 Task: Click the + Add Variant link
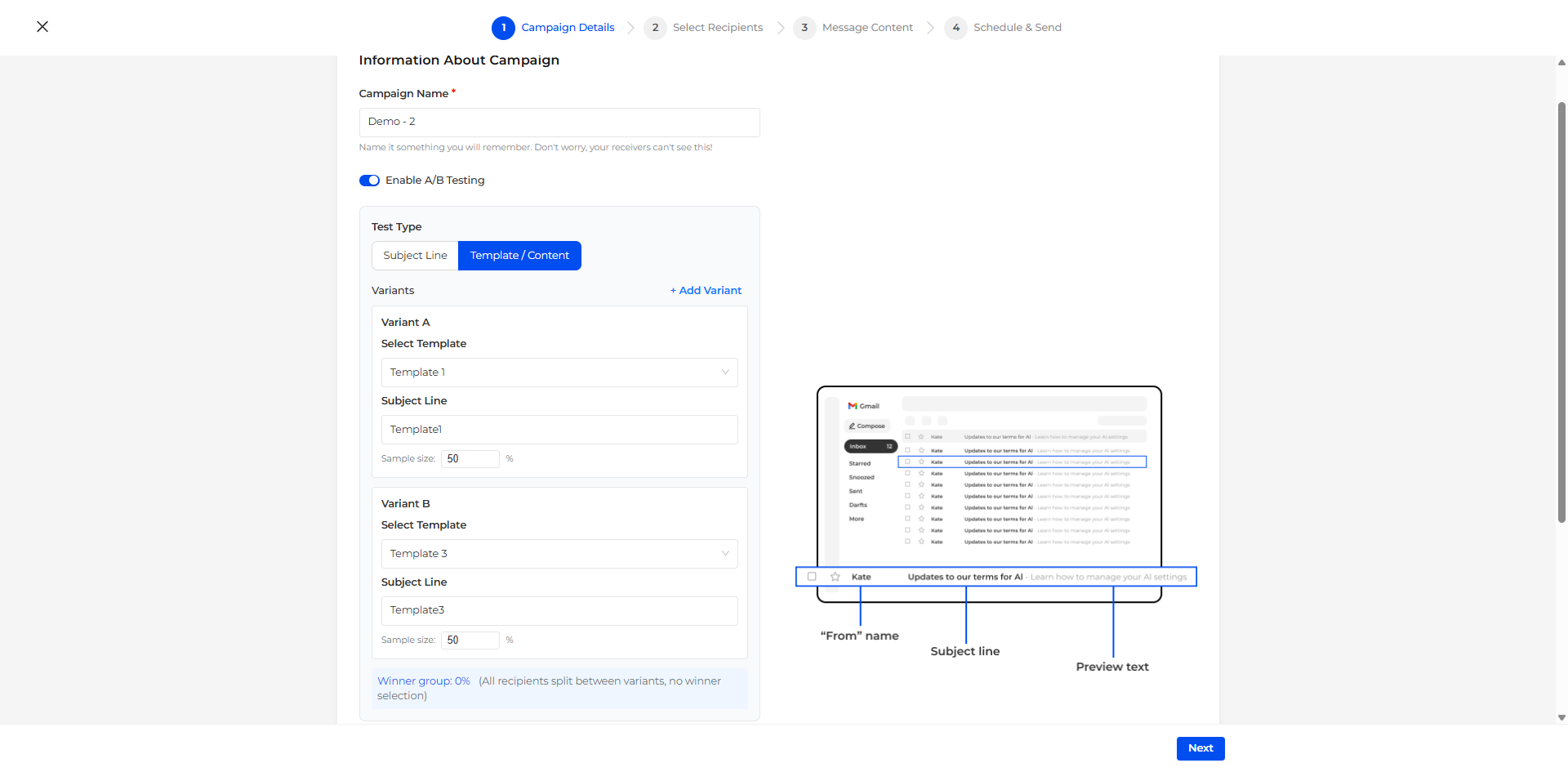click(706, 291)
